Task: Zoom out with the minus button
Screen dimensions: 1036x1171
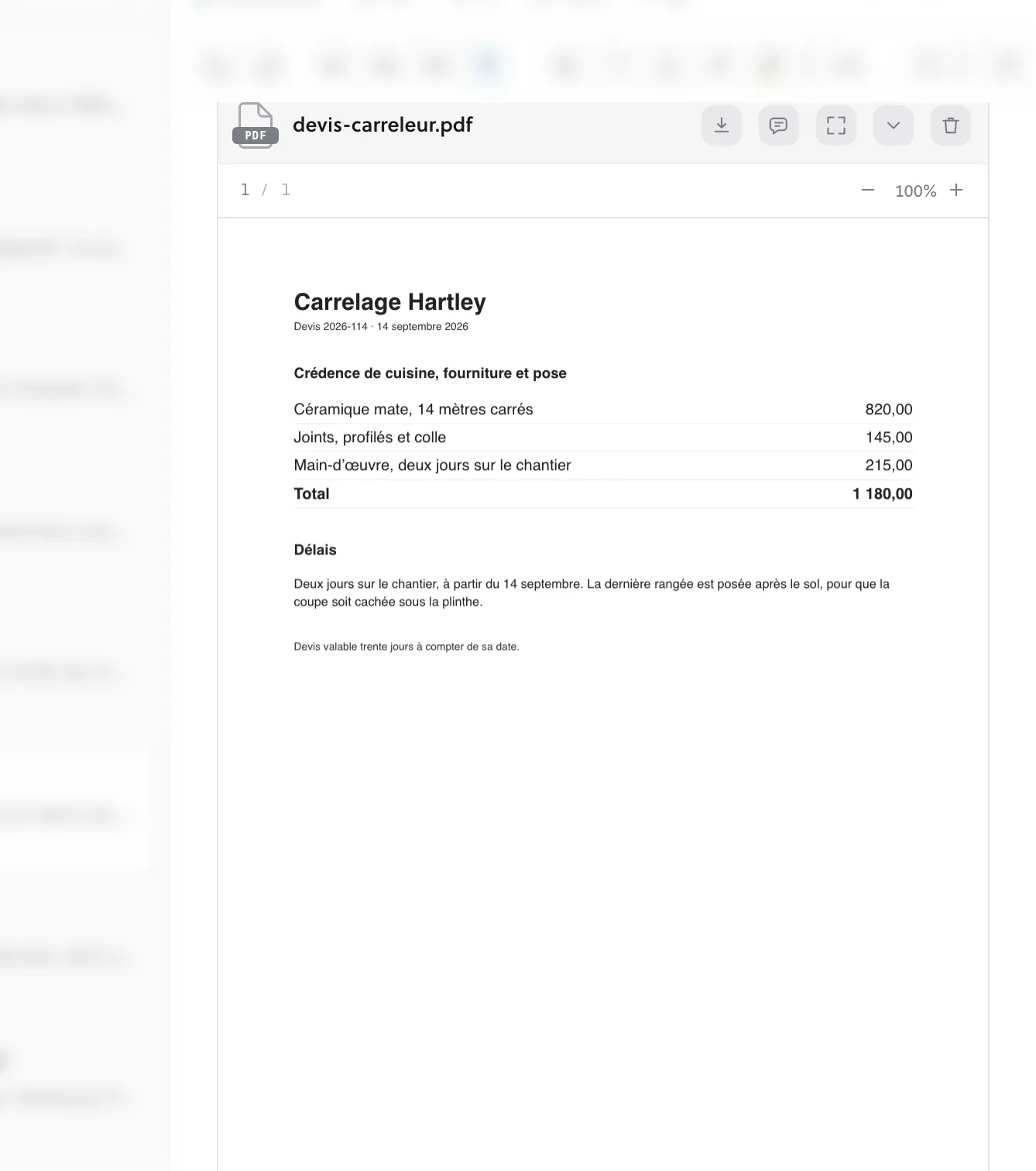Action: pyautogui.click(x=868, y=191)
